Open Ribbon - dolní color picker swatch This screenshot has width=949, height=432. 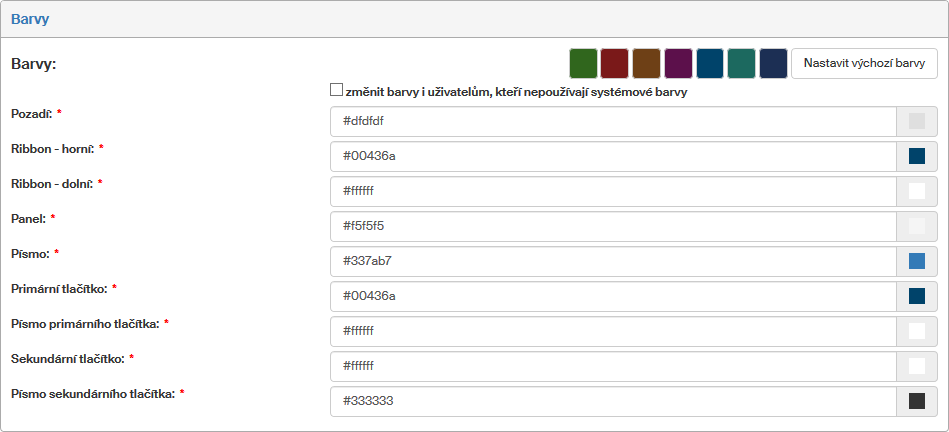916,191
